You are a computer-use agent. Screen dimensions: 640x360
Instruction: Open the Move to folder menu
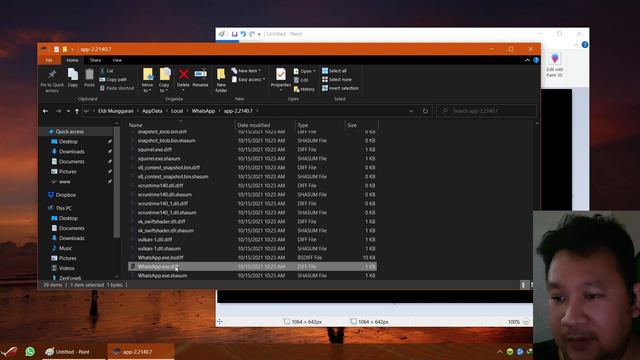tap(147, 80)
